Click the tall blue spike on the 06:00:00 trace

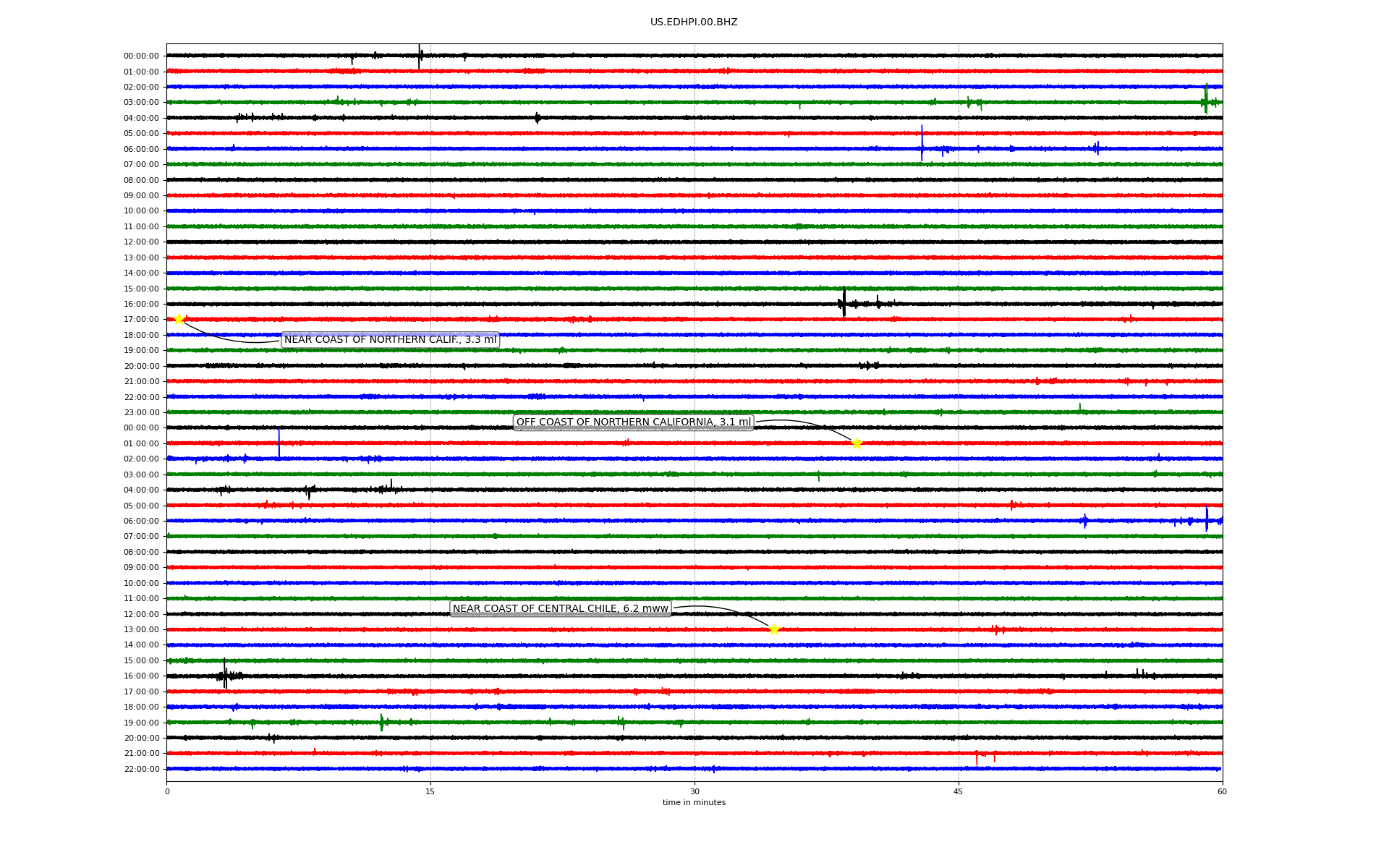pos(922,143)
